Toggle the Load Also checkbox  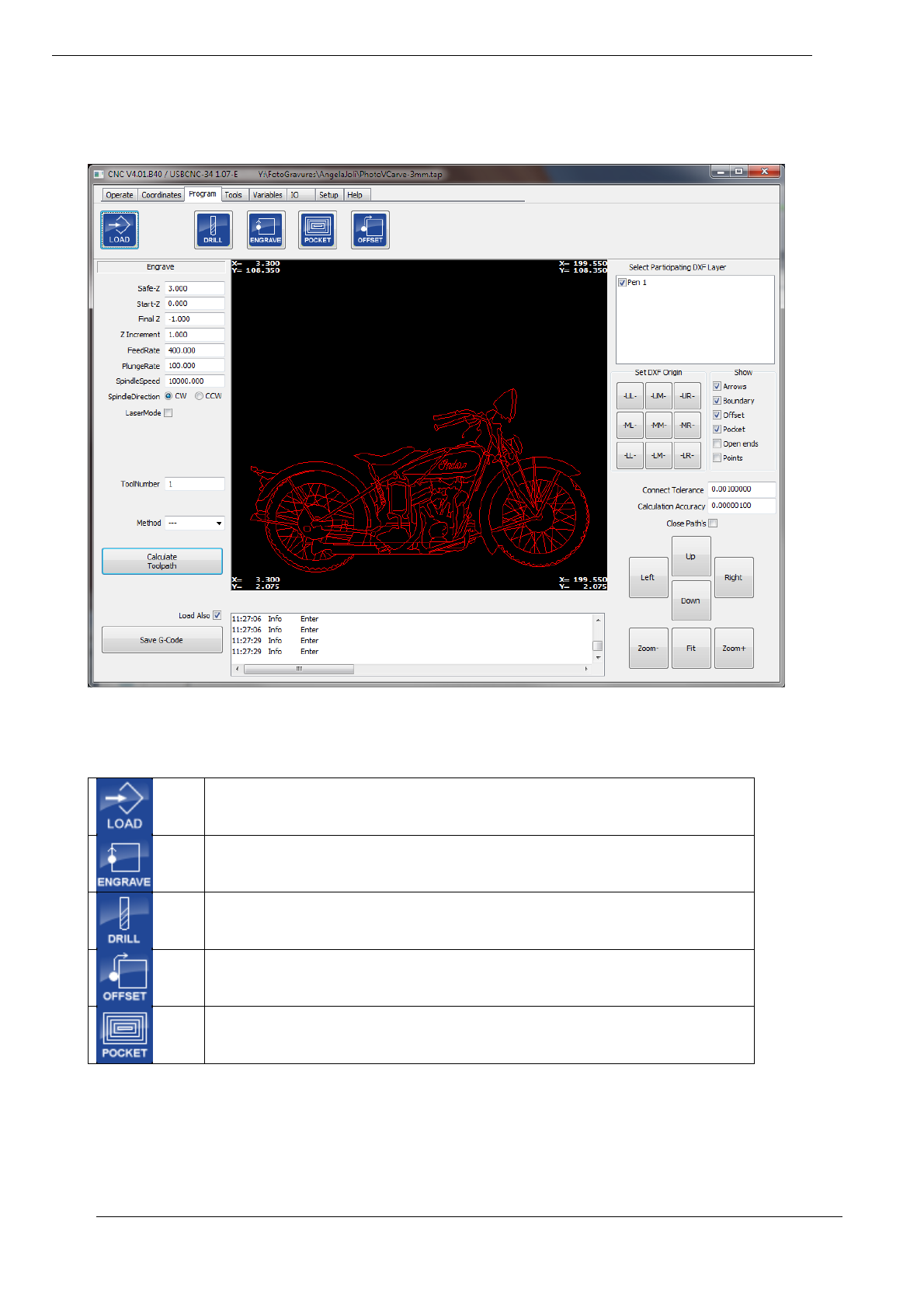(x=217, y=615)
